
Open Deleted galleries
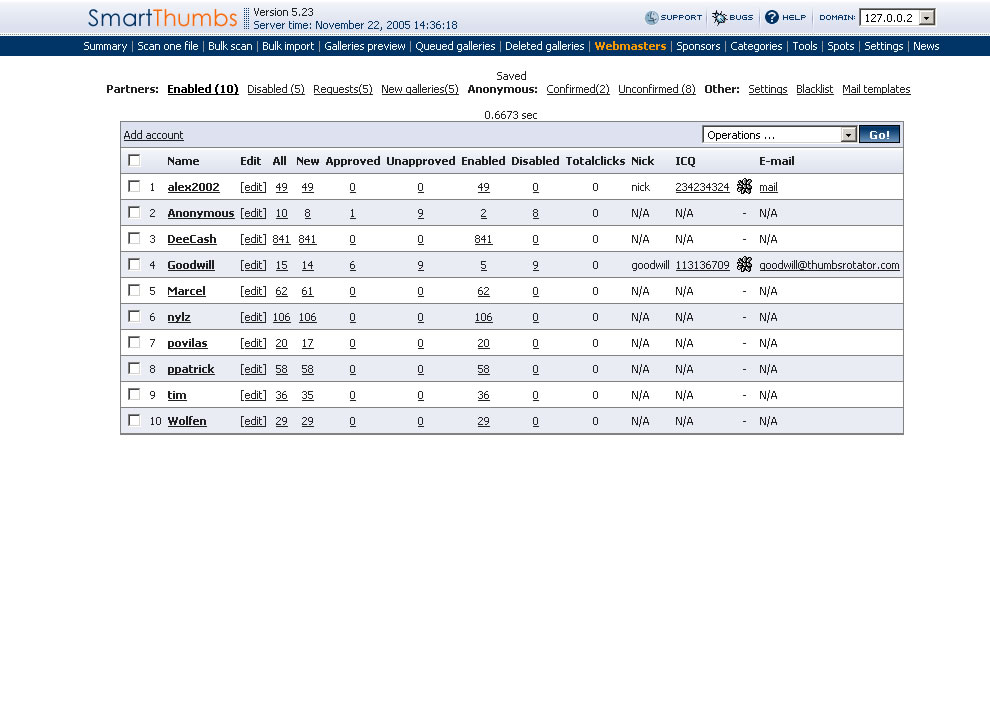pos(544,46)
